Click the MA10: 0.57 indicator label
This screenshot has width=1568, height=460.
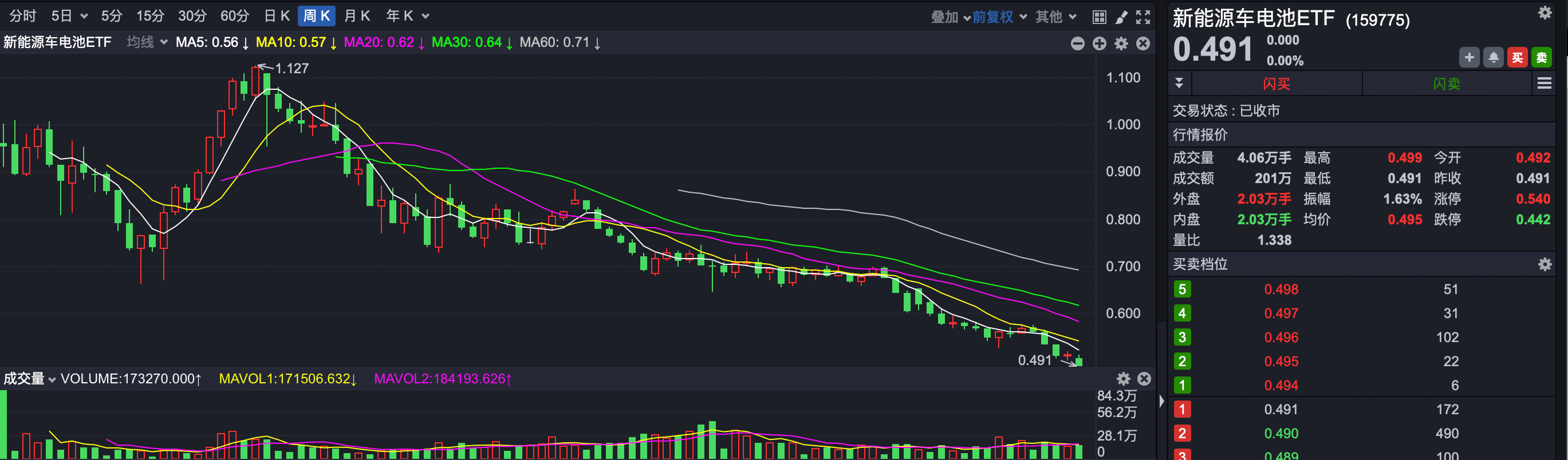tap(296, 42)
